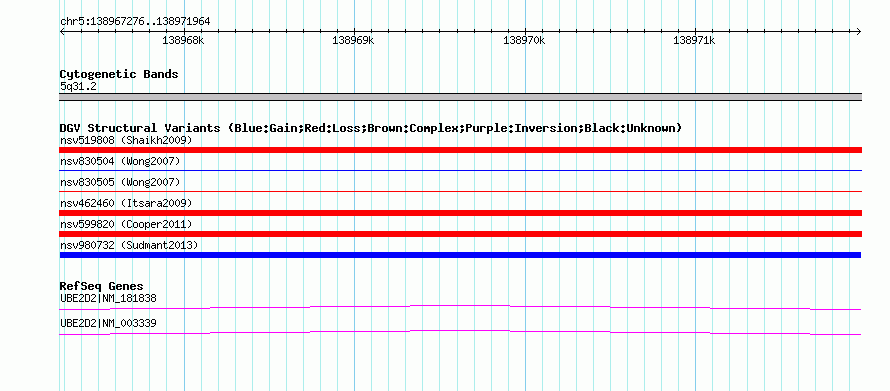The image size is (890, 391).
Task: Click the 5q31.2 band label
Action: (x=78, y=87)
